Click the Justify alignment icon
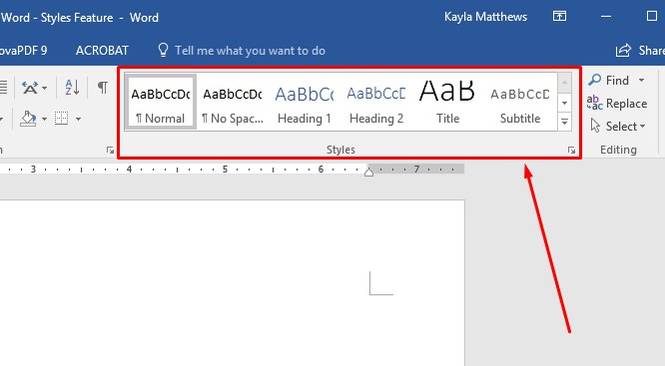 3,87
